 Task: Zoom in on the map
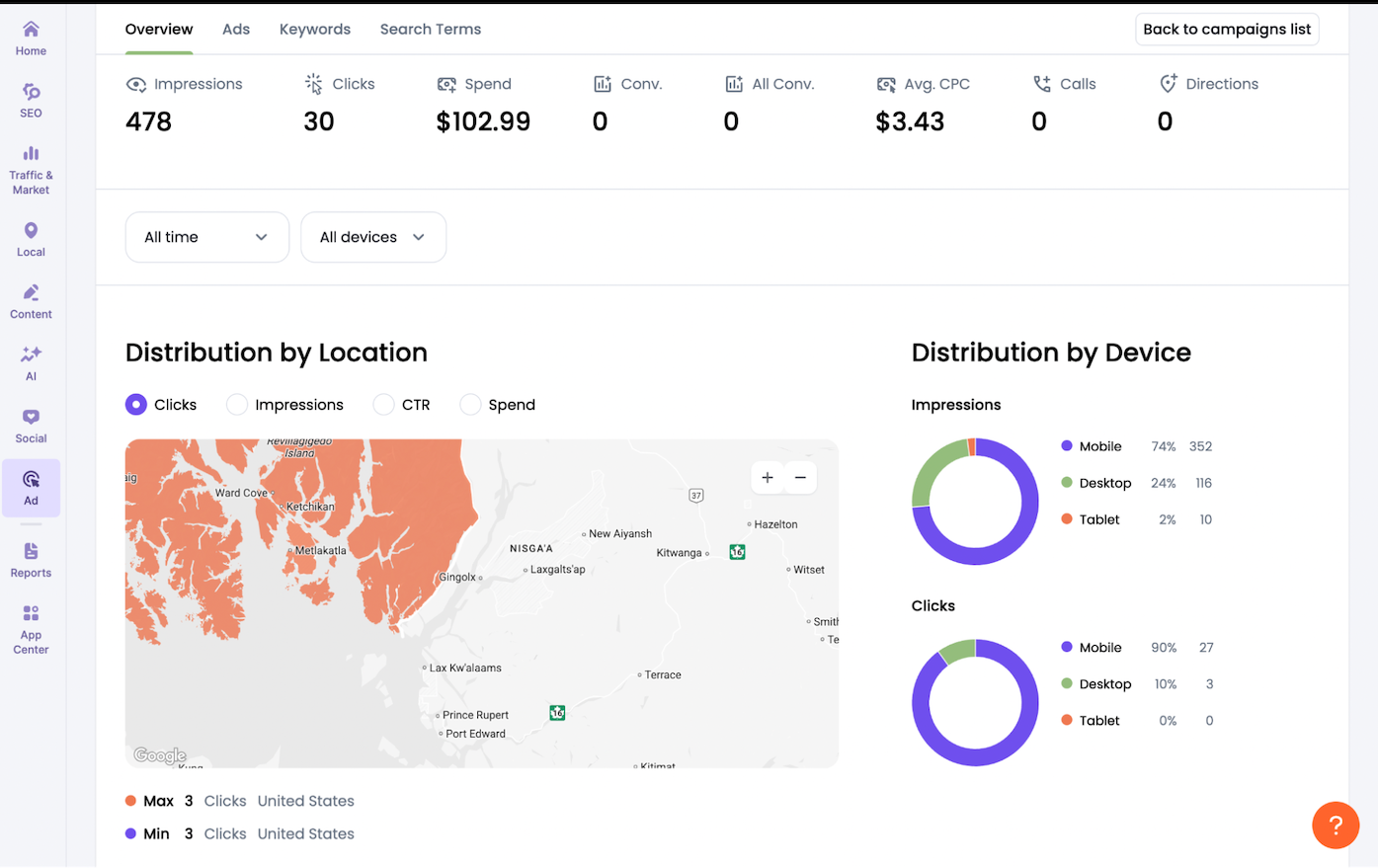coord(767,477)
